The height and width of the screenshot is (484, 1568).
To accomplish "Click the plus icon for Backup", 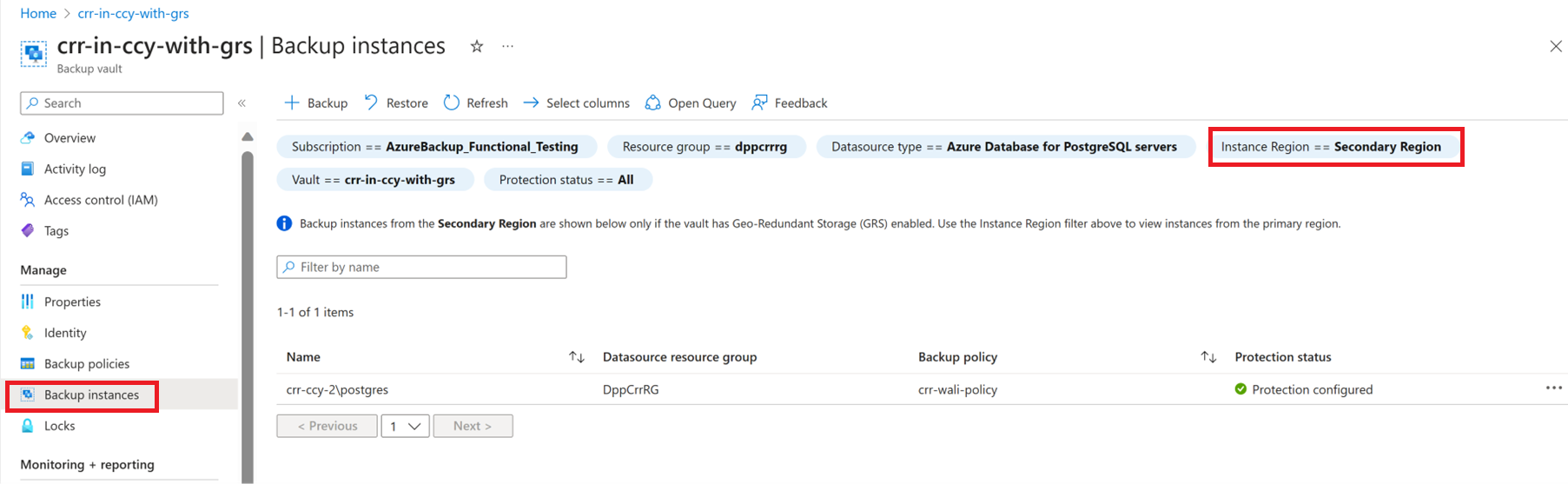I will tap(292, 103).
